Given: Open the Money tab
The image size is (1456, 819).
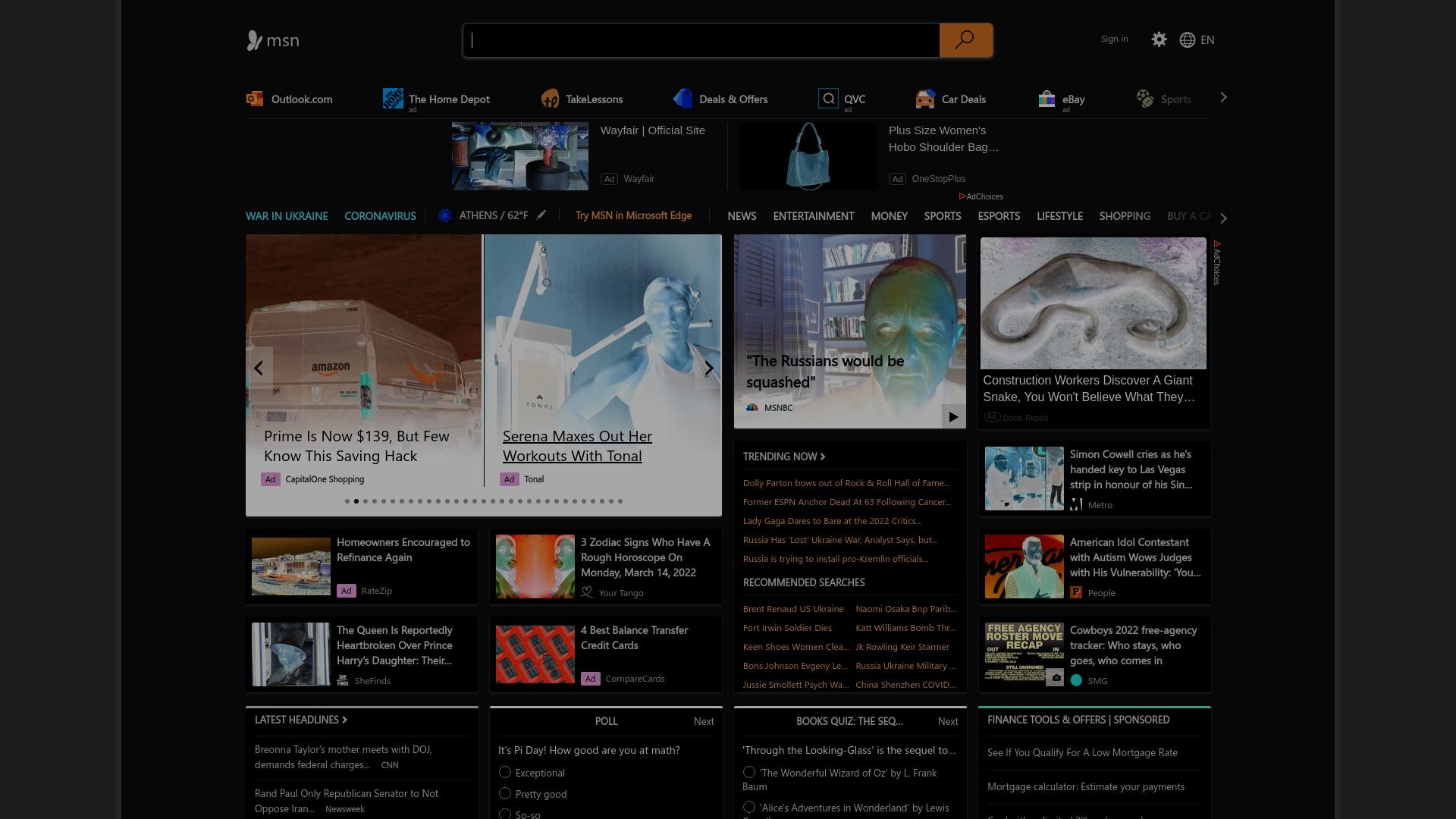Looking at the screenshot, I should pyautogui.click(x=890, y=216).
